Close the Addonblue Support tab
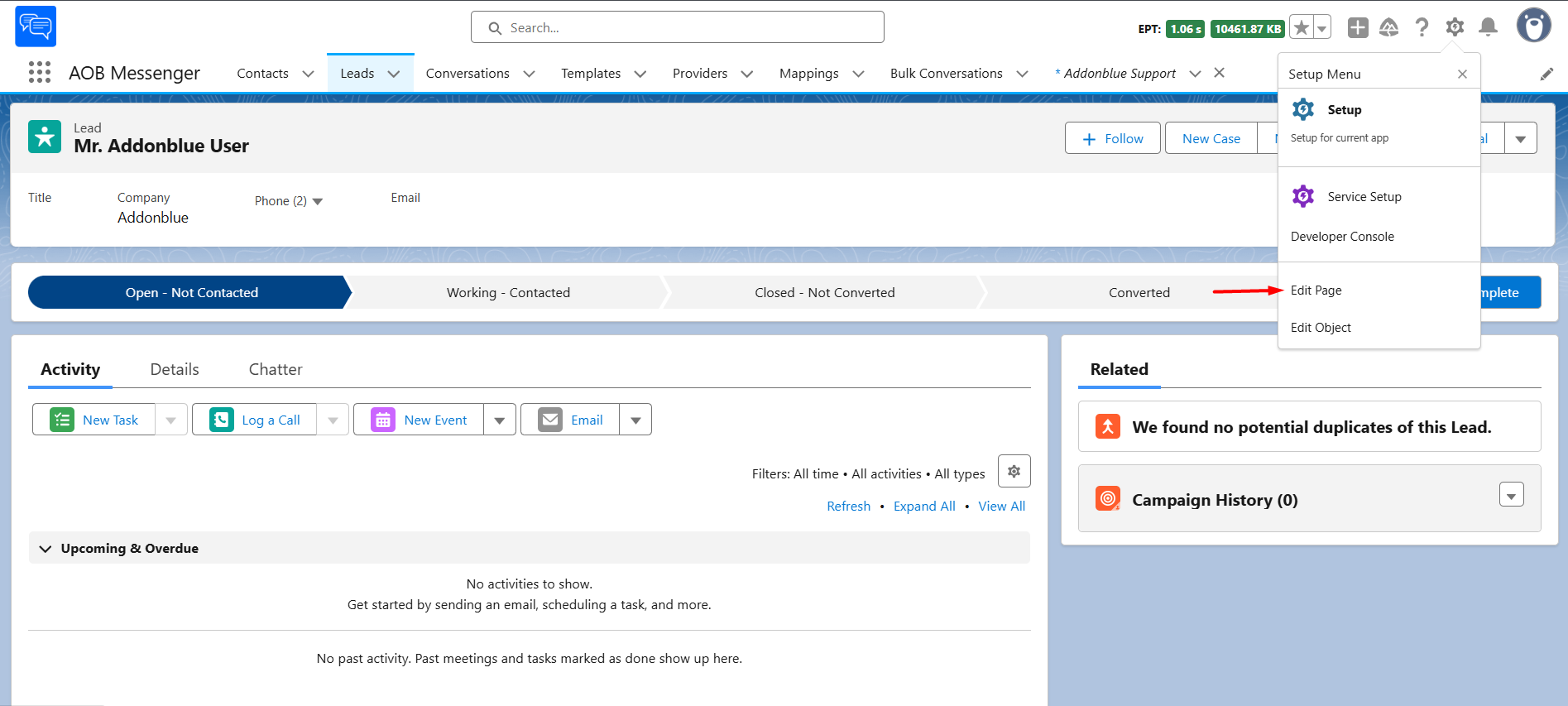 1219,73
